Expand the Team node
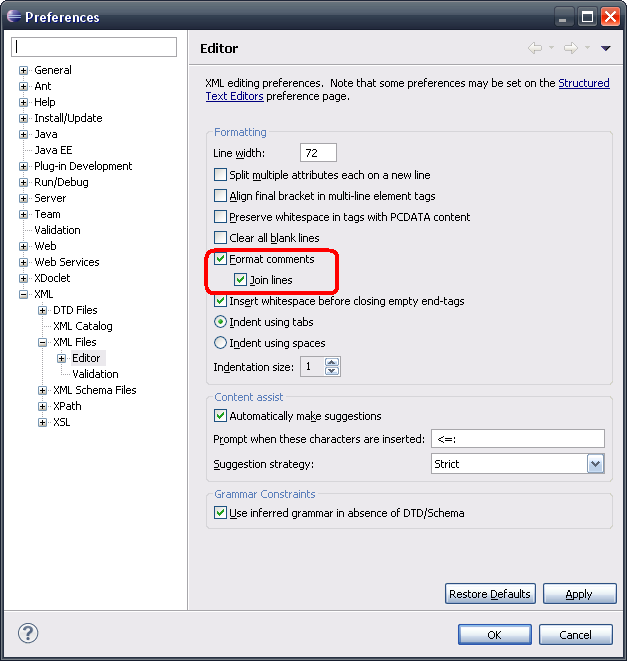The height and width of the screenshot is (661, 627). tap(24, 215)
